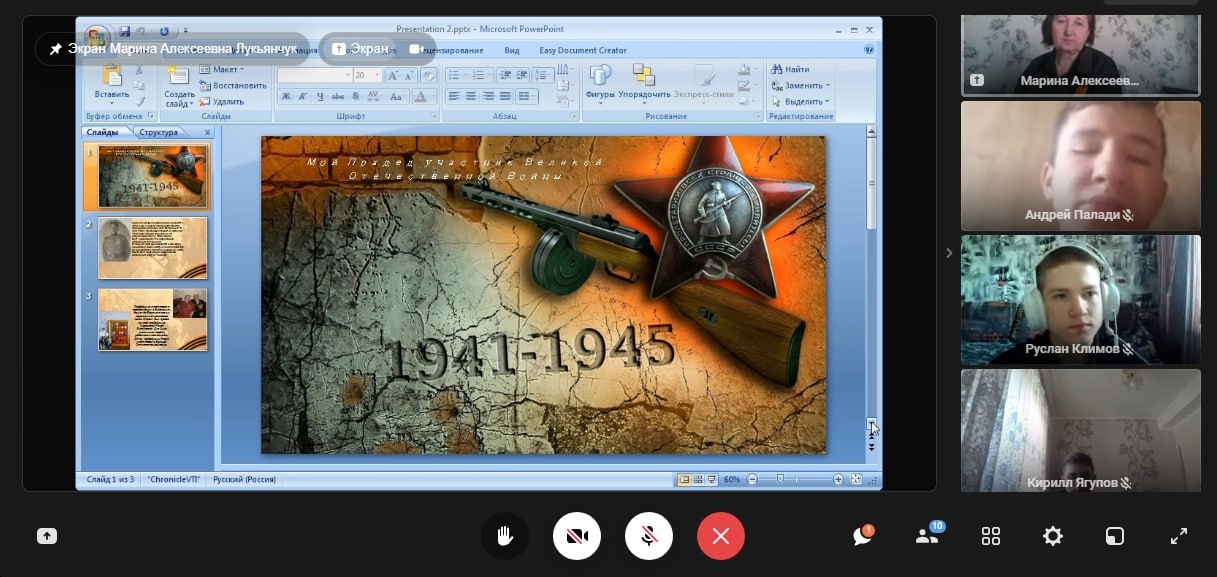1217x577 pixels.
Task: End the video call with the red button
Action: pyautogui.click(x=721, y=536)
